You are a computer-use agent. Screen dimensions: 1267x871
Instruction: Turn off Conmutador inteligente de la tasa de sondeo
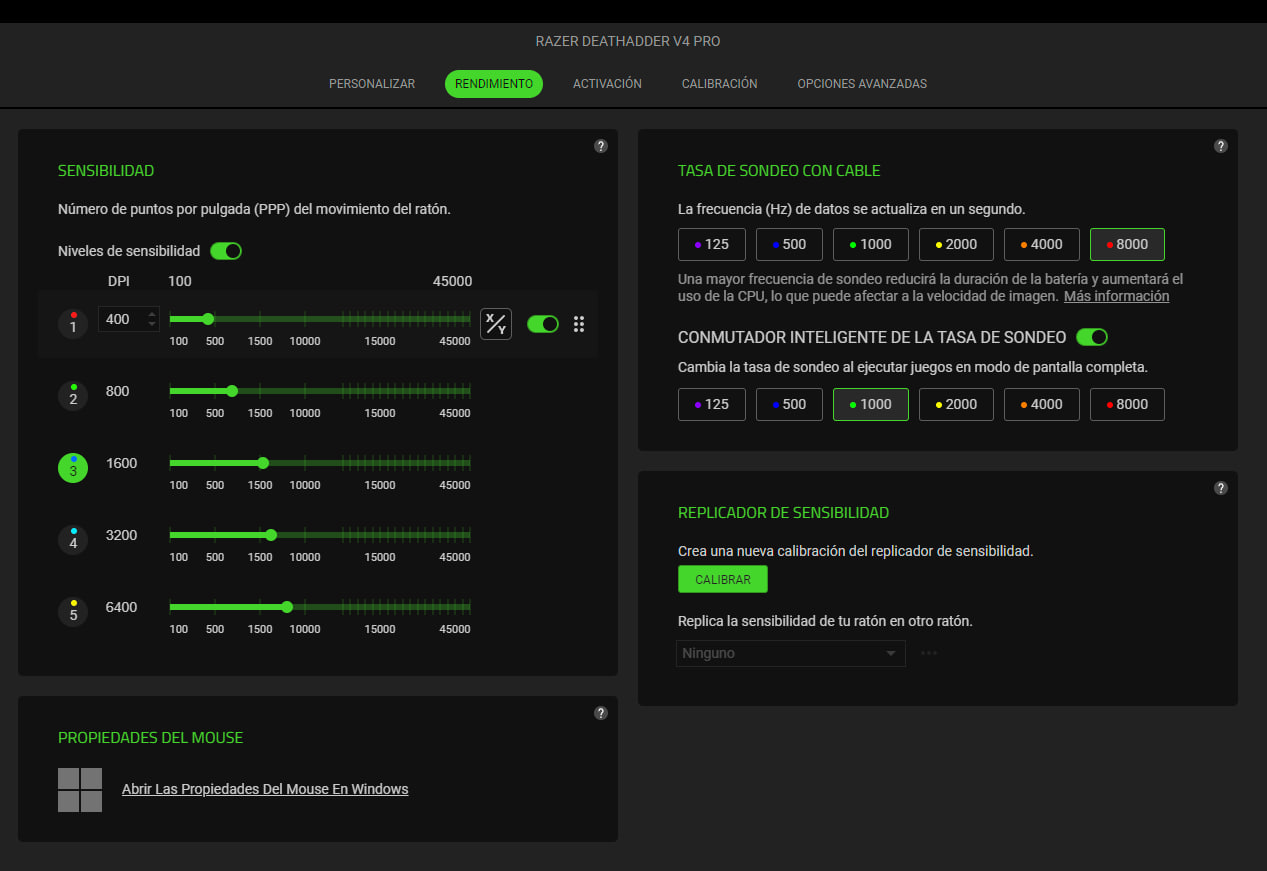(1092, 337)
